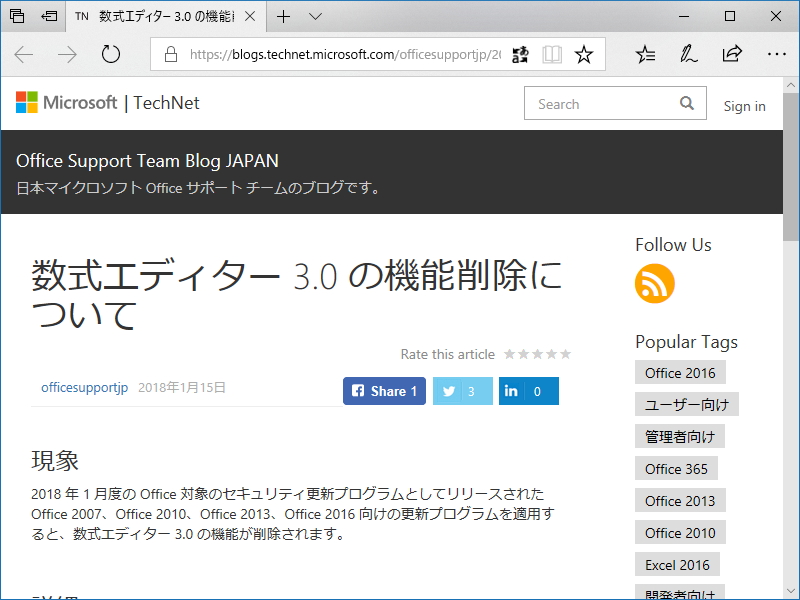
Task: Click the Follow Us heading
Action: coord(673,245)
